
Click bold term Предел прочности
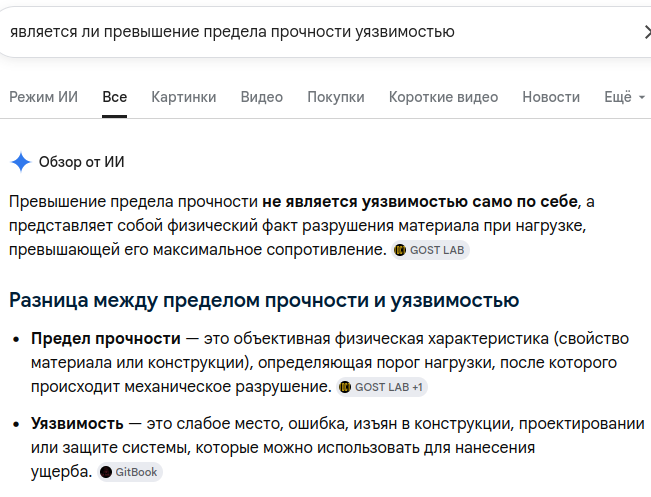click(x=106, y=339)
